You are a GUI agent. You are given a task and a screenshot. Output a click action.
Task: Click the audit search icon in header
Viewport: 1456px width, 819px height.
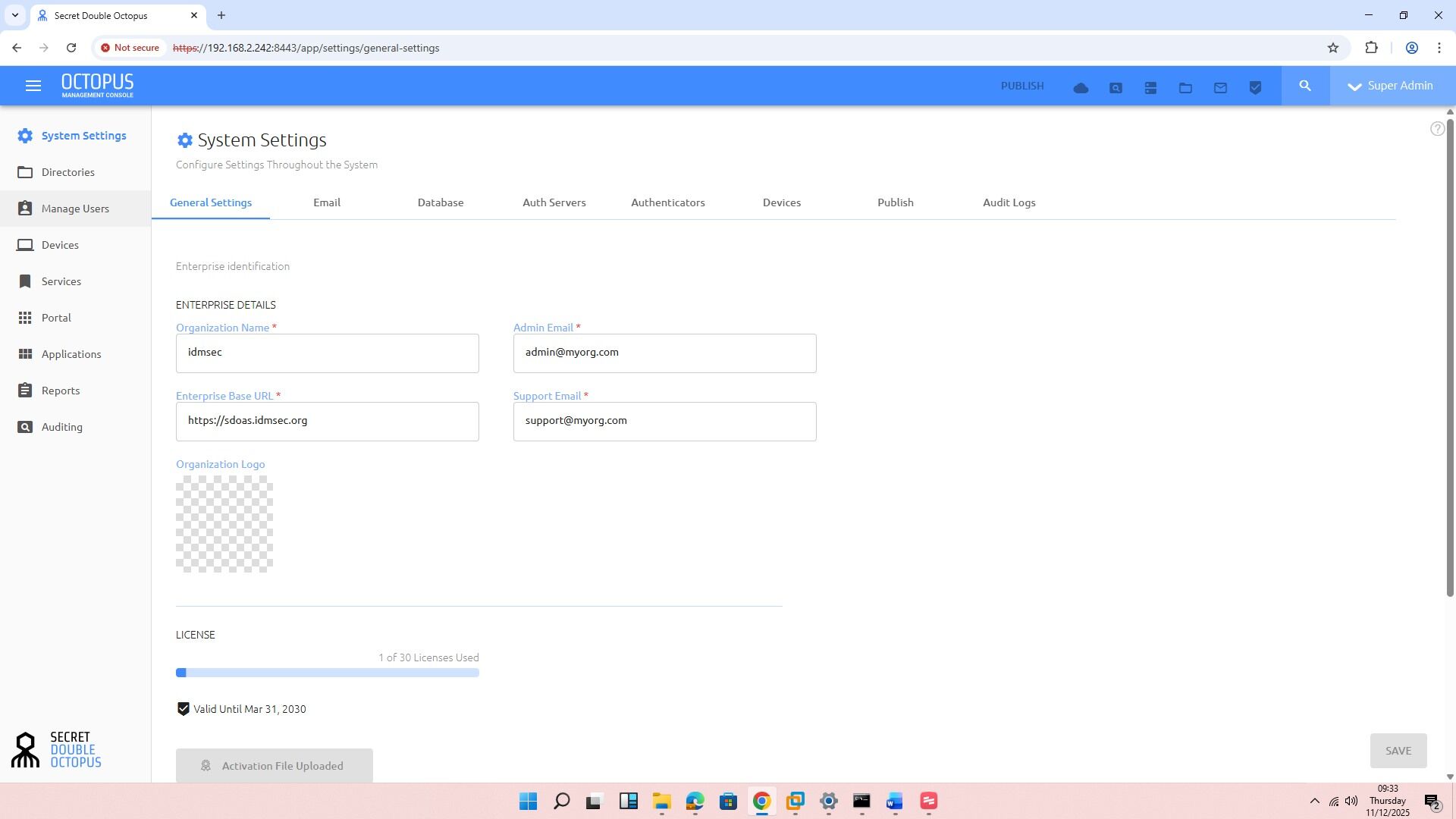pyautogui.click(x=1116, y=88)
